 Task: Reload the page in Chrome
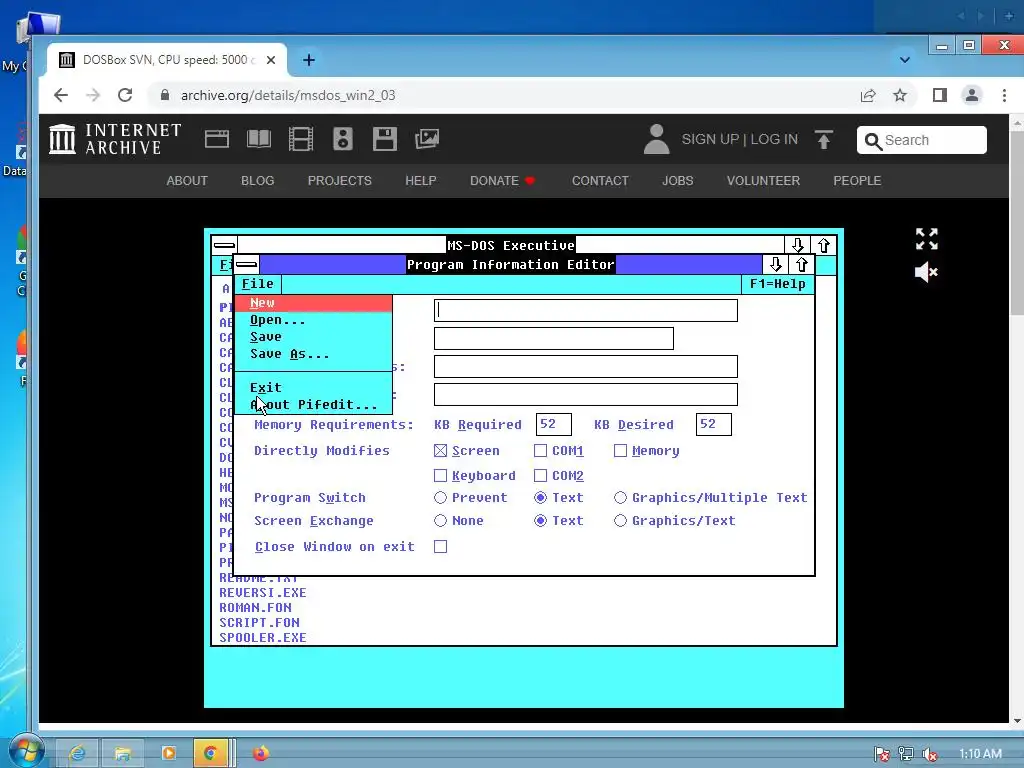point(125,95)
